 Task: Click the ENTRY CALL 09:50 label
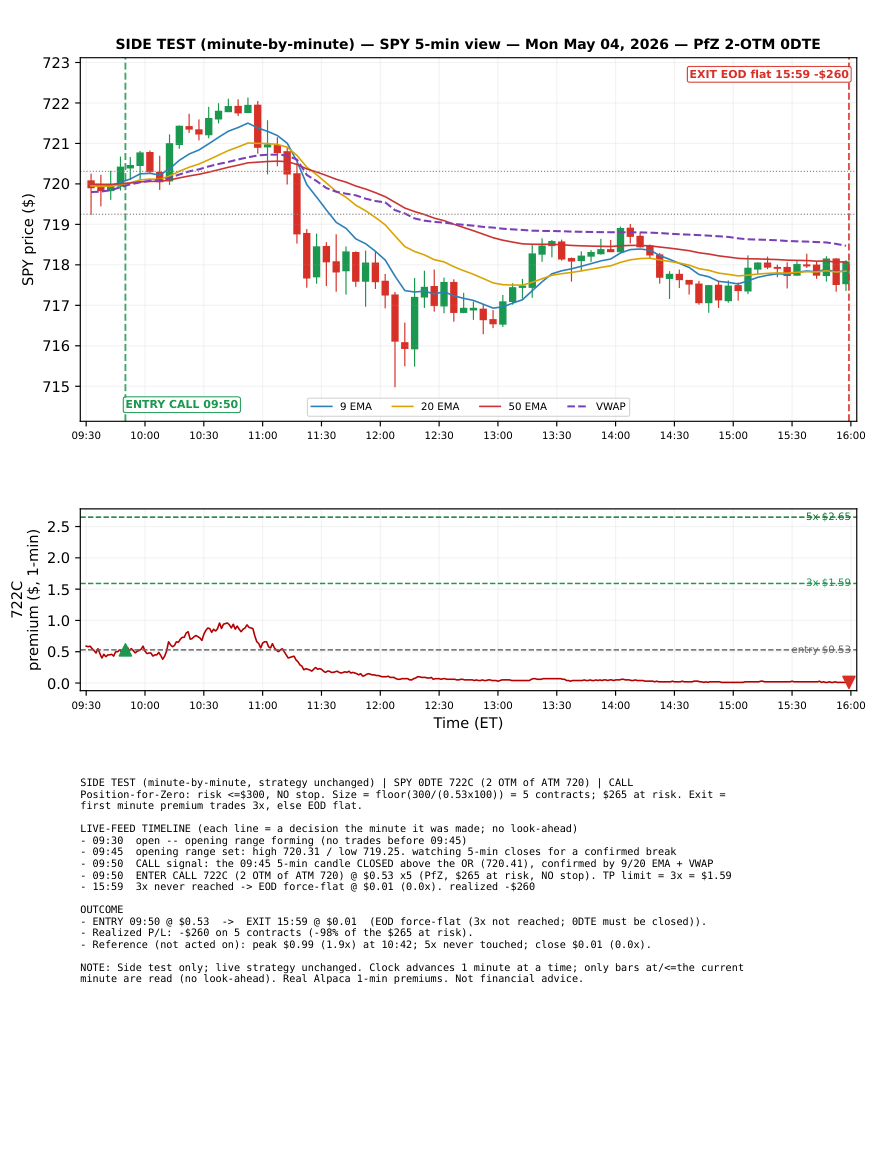182,404
